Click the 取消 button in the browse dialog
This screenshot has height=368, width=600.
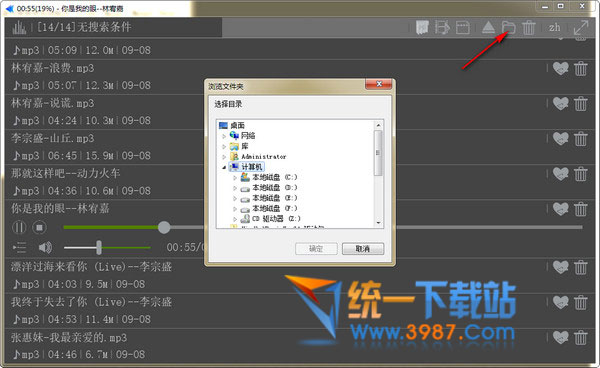pyautogui.click(x=363, y=249)
